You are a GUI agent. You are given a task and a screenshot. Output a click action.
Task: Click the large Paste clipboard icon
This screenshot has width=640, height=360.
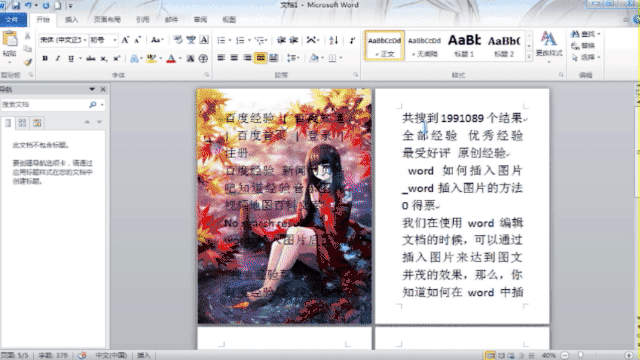tap(10, 39)
